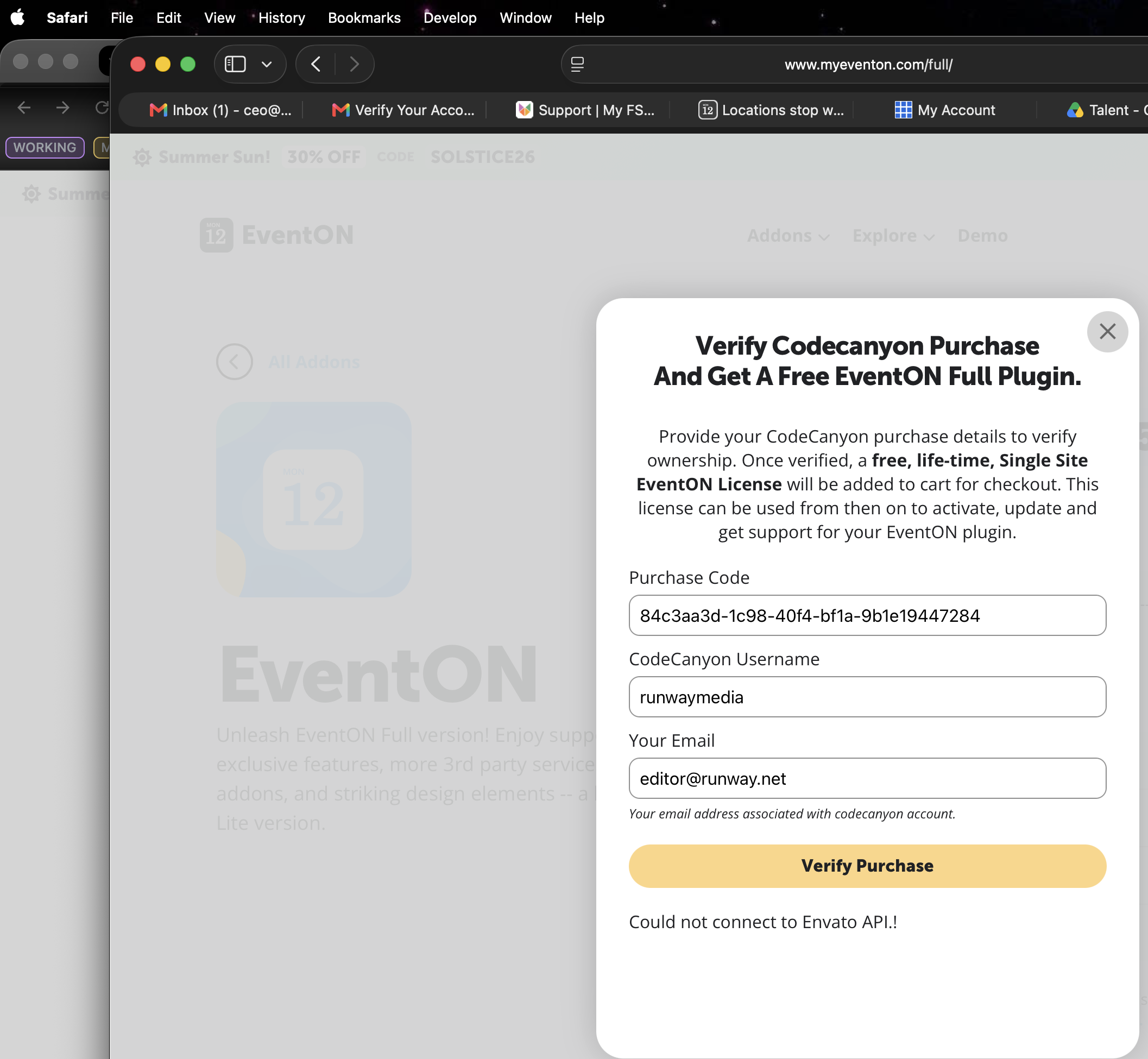Screen dimensions: 1148x1059
Task: Expand the sidebar options chevron
Action: (267, 64)
